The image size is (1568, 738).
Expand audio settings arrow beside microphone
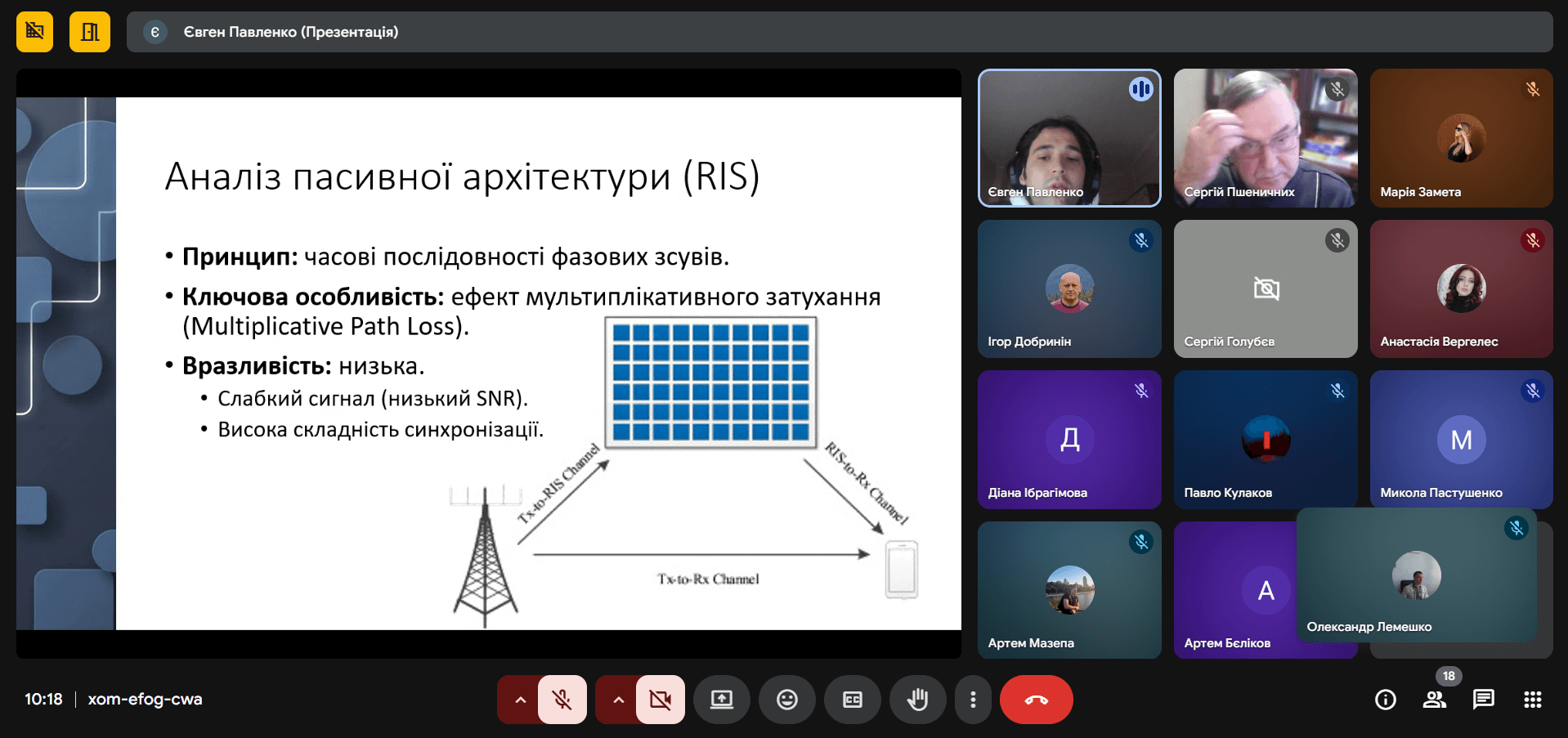(x=520, y=700)
